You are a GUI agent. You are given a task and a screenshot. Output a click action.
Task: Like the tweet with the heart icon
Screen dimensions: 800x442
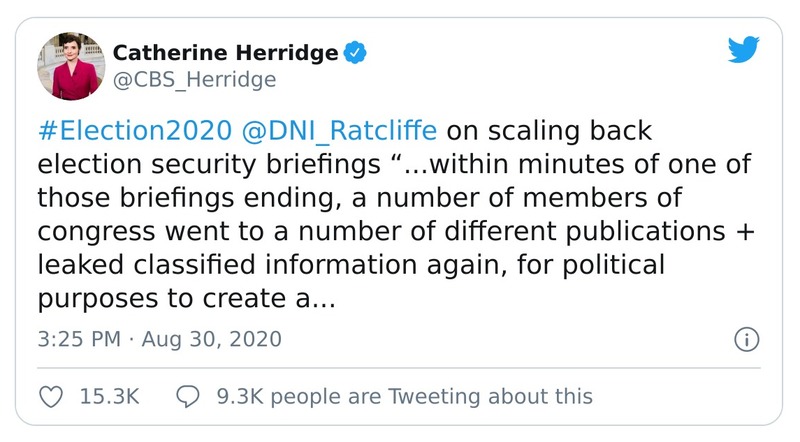[x=51, y=396]
